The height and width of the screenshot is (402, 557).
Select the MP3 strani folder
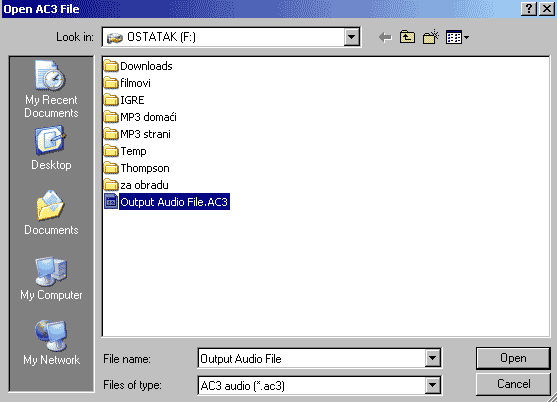(x=137, y=134)
